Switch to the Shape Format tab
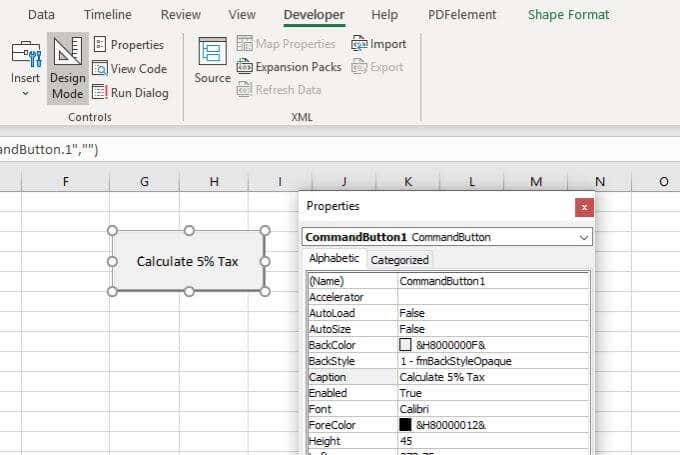Screen dimensions: 680x455 click(568, 15)
